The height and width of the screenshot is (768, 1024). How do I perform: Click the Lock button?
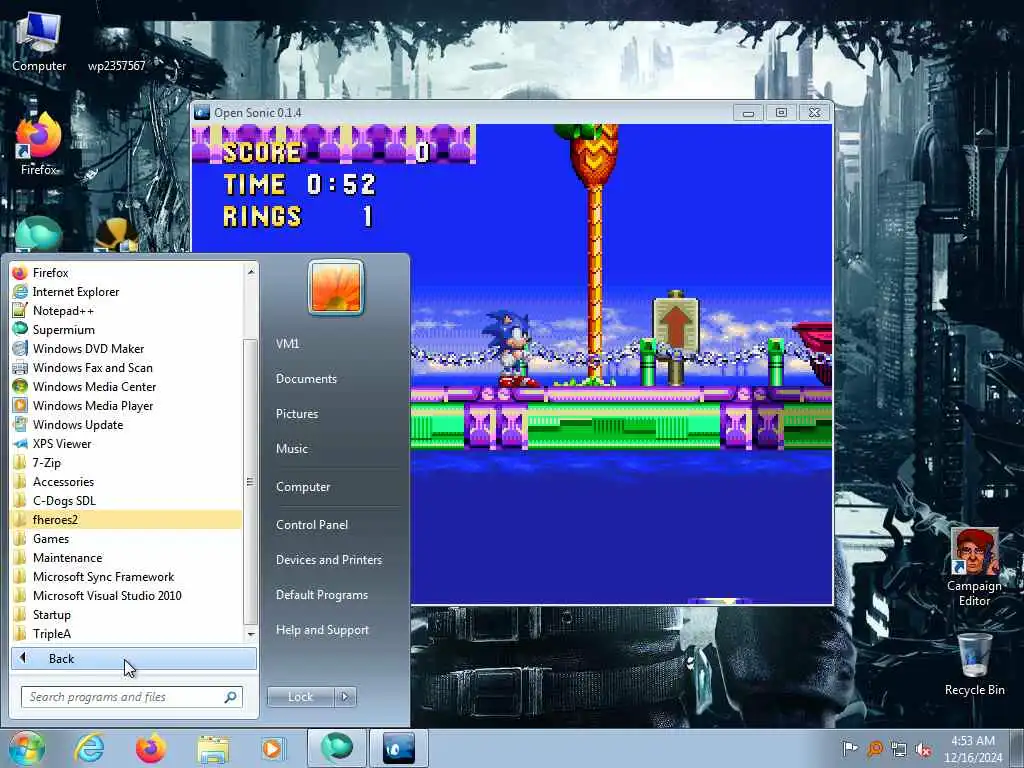[300, 697]
